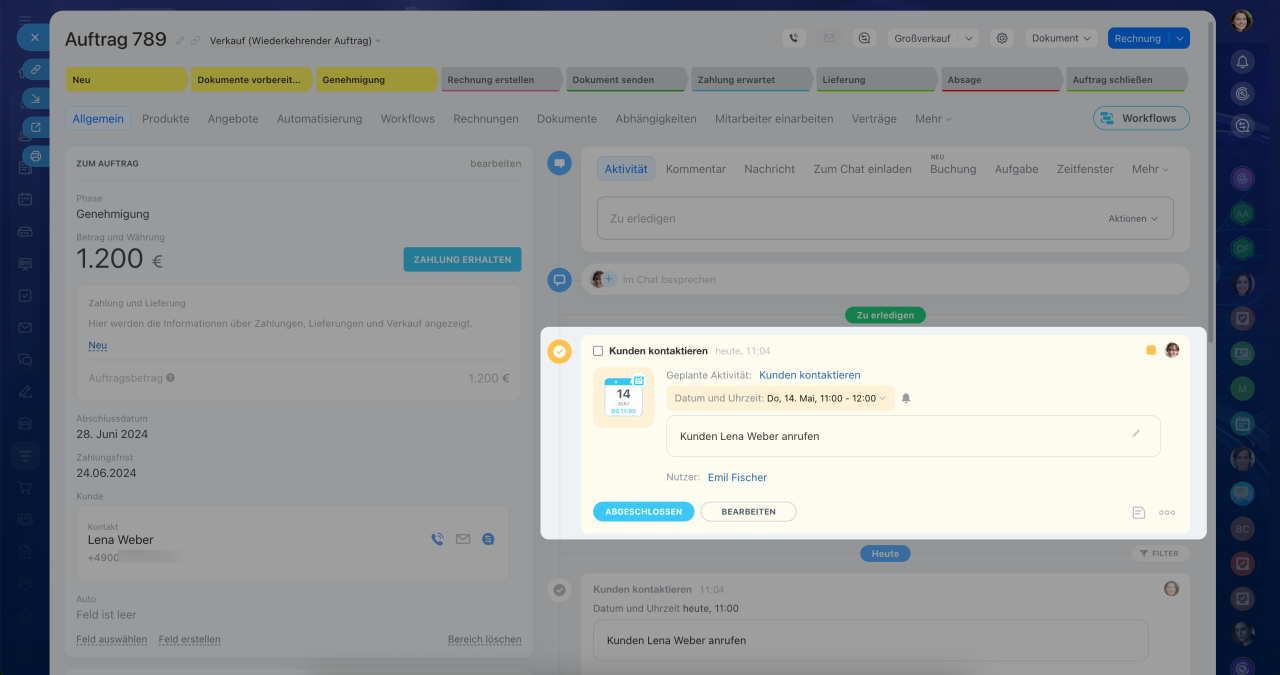The height and width of the screenshot is (675, 1280).
Task: Open the Kunden kontaktieren activity link
Action: [x=809, y=375]
